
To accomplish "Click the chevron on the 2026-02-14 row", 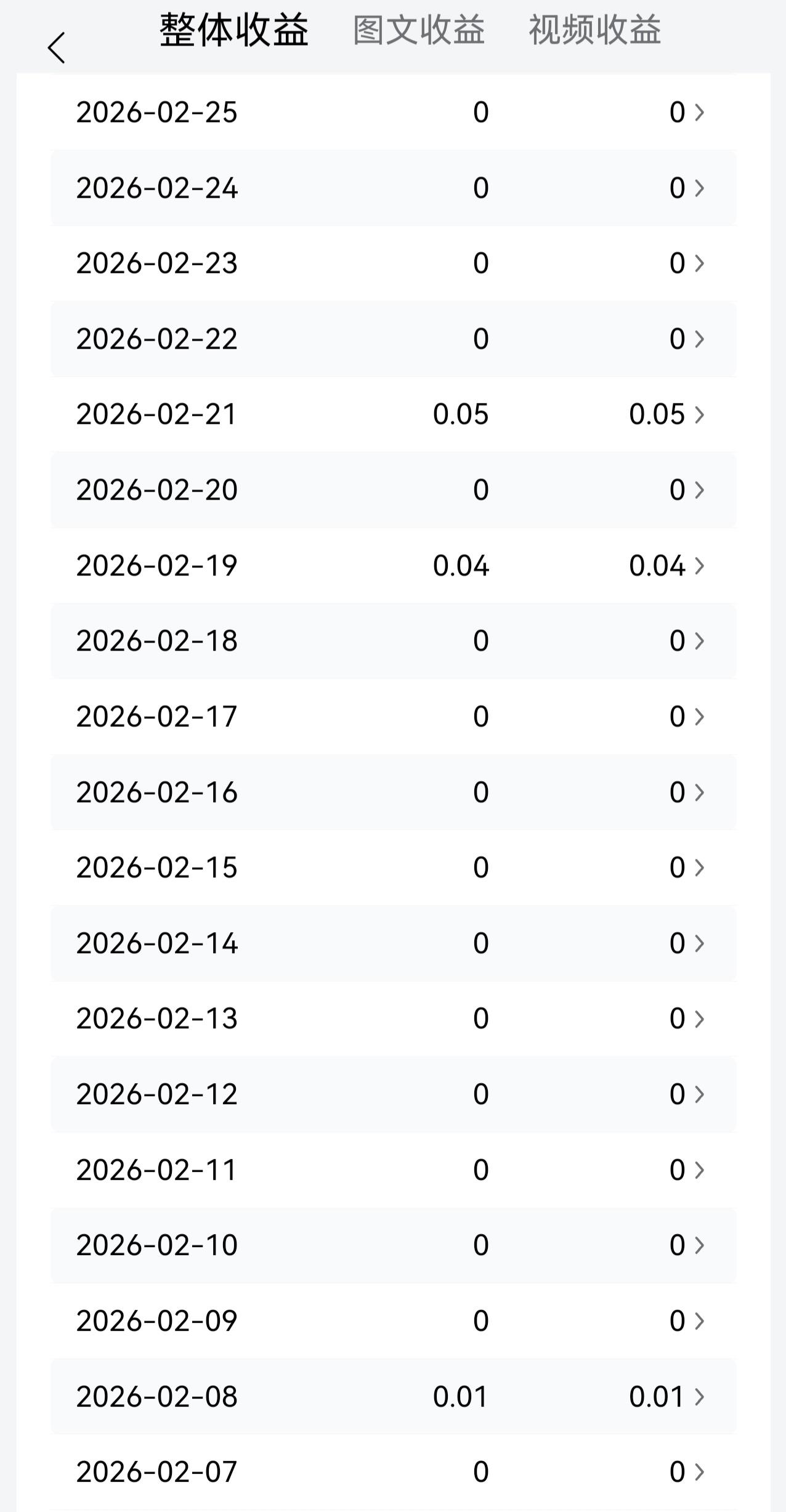I will tap(699, 943).
